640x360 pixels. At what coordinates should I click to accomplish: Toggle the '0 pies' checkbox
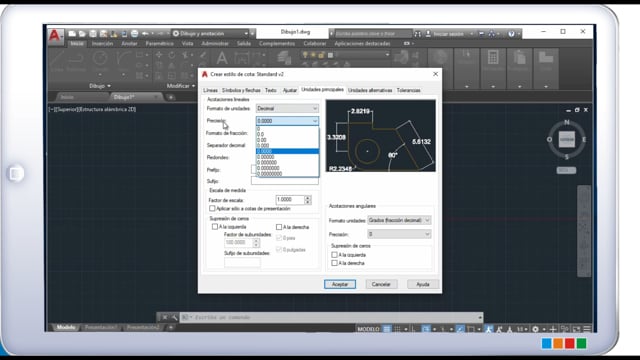pyautogui.click(x=279, y=238)
